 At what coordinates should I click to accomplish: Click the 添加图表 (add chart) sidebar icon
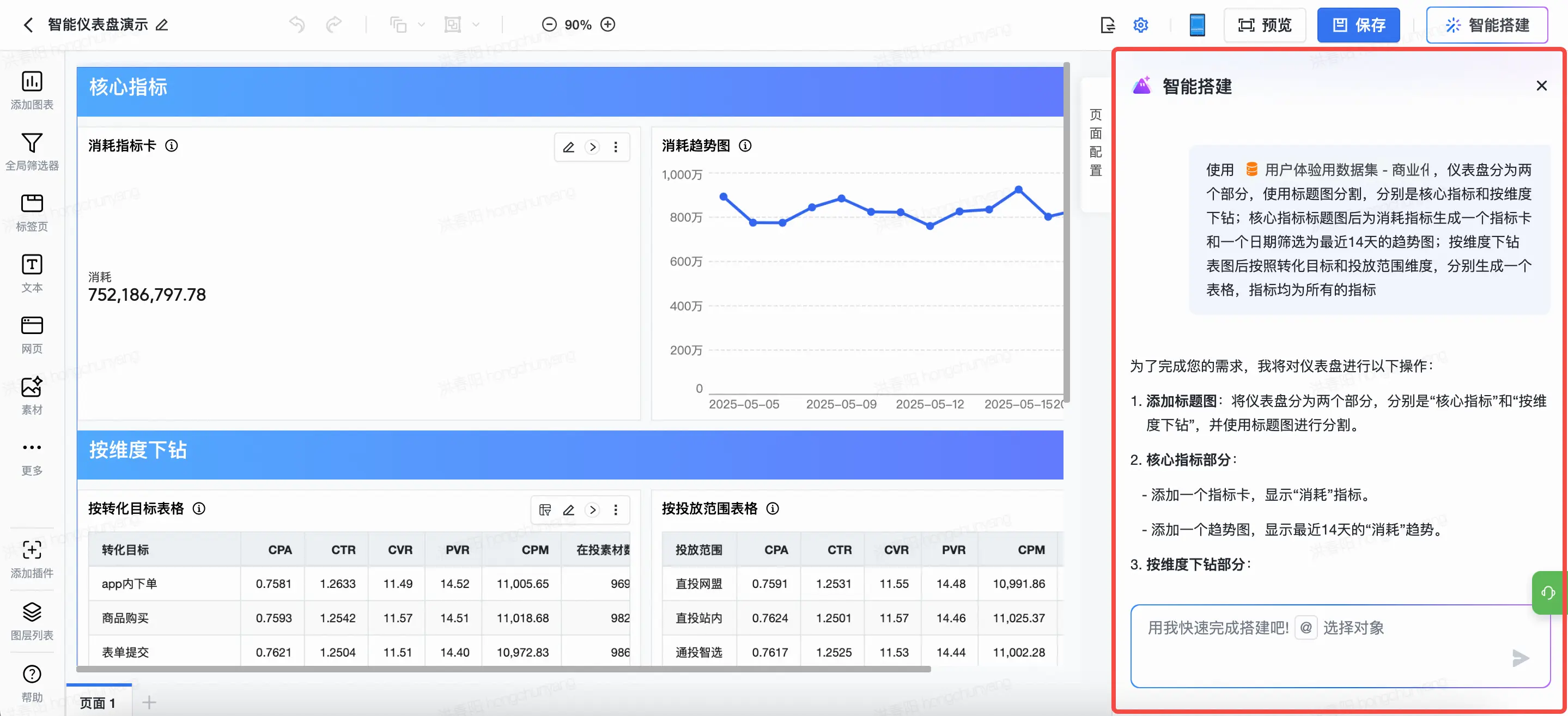pyautogui.click(x=32, y=82)
